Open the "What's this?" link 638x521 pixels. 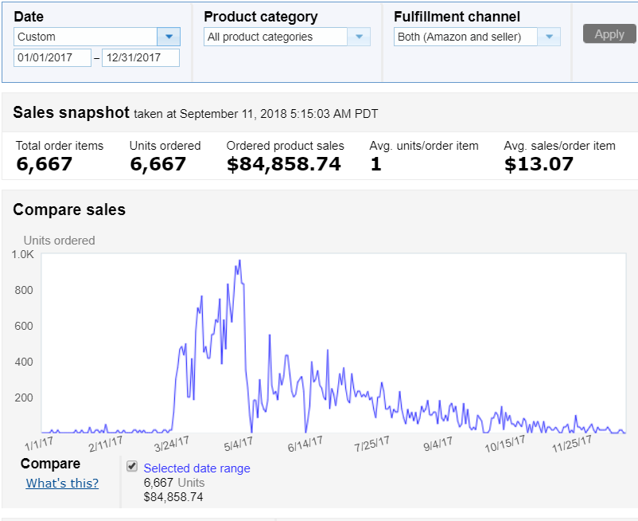point(62,484)
